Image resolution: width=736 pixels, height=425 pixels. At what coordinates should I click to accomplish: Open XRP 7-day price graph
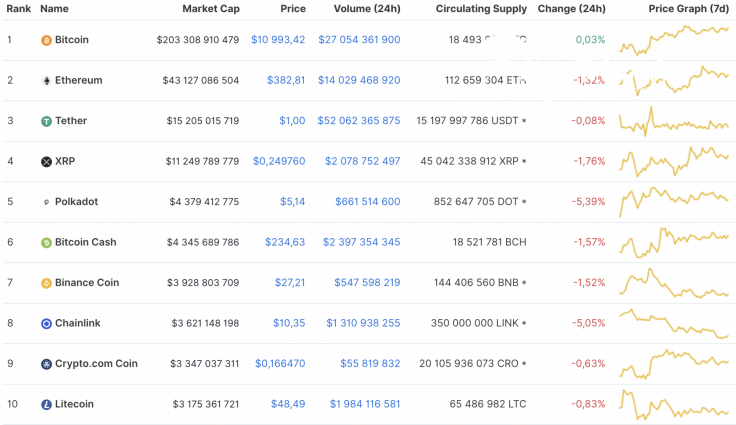(674, 162)
